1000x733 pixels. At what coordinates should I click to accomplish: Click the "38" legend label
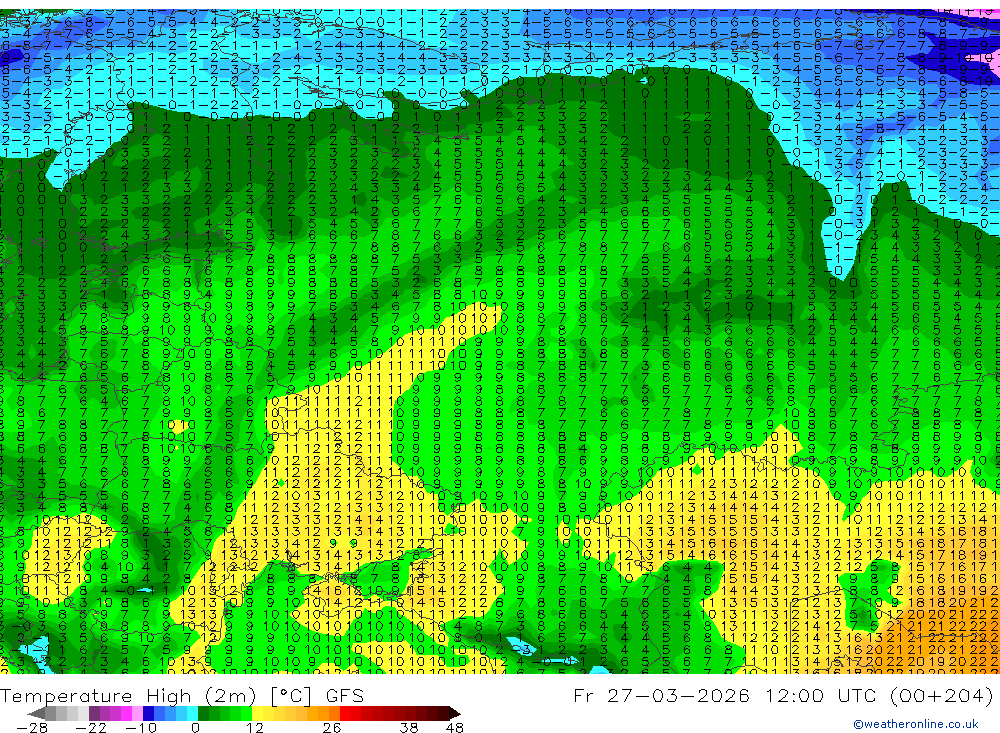[409, 727]
